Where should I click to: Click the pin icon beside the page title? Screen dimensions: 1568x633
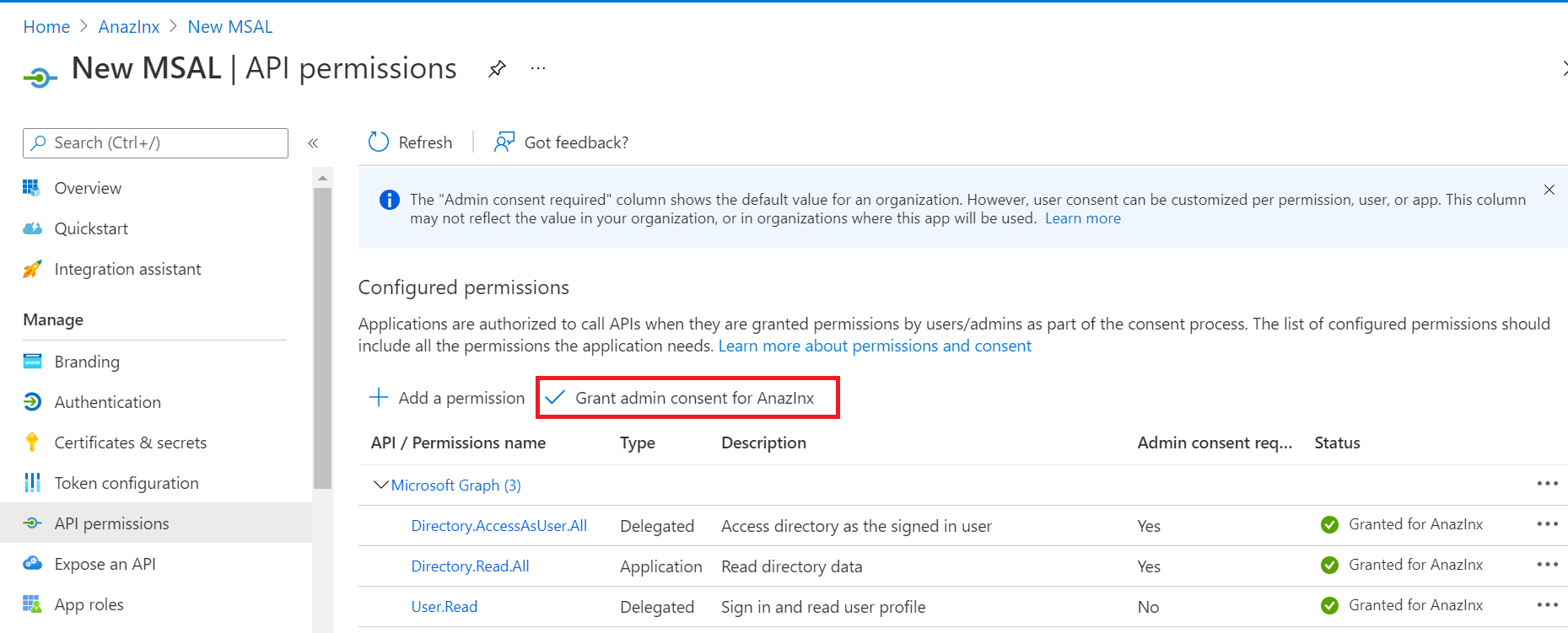point(497,69)
